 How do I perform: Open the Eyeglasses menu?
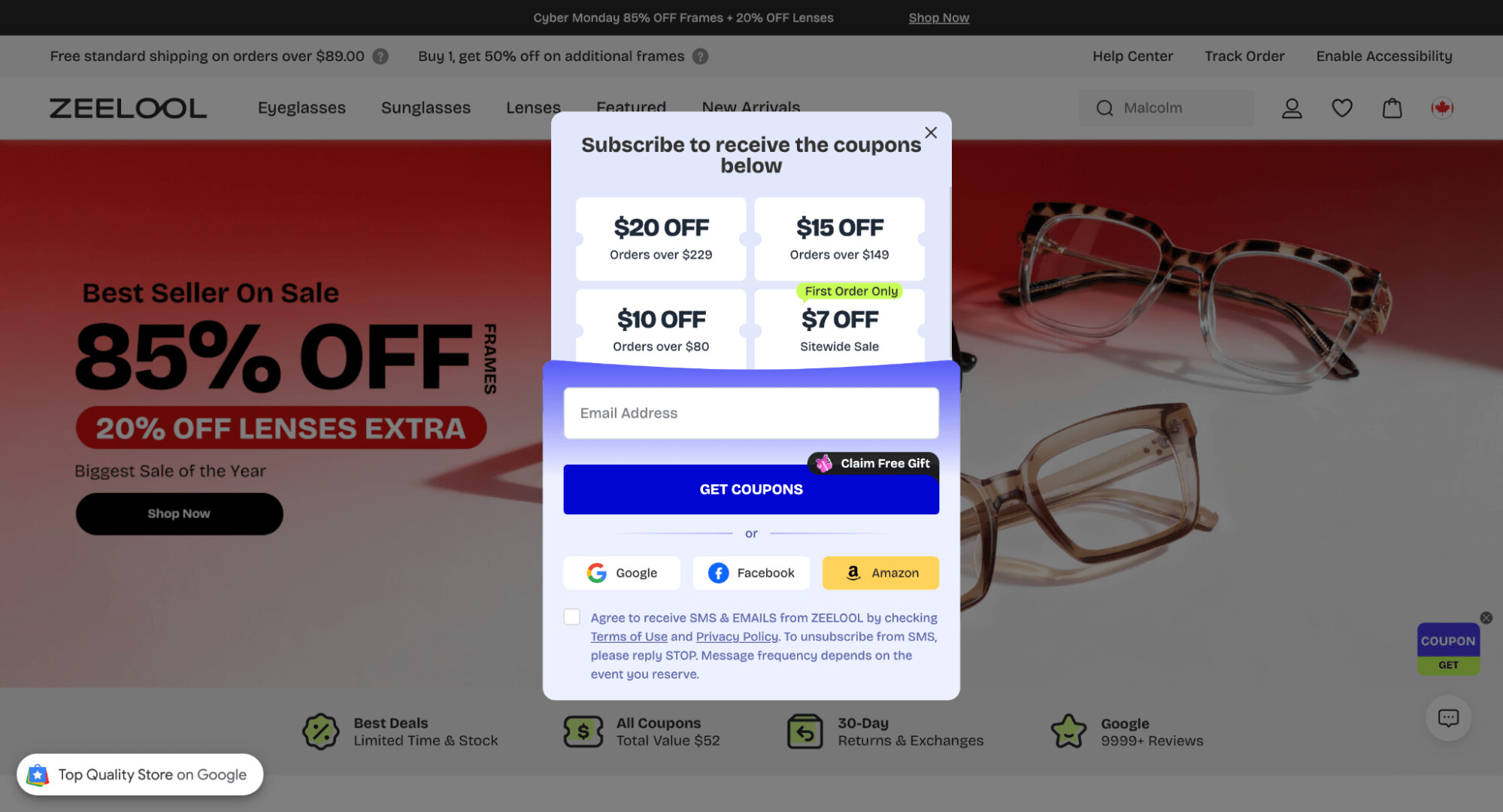point(302,108)
